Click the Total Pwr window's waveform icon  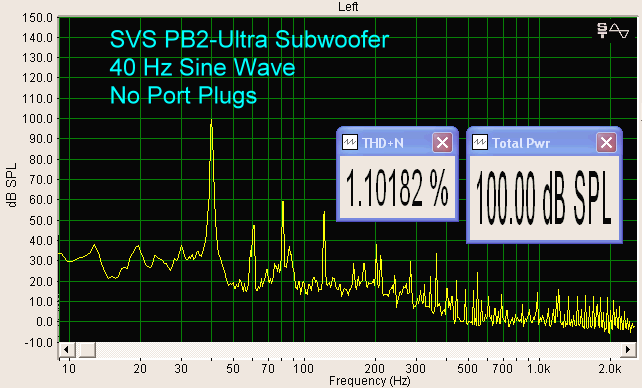480,142
